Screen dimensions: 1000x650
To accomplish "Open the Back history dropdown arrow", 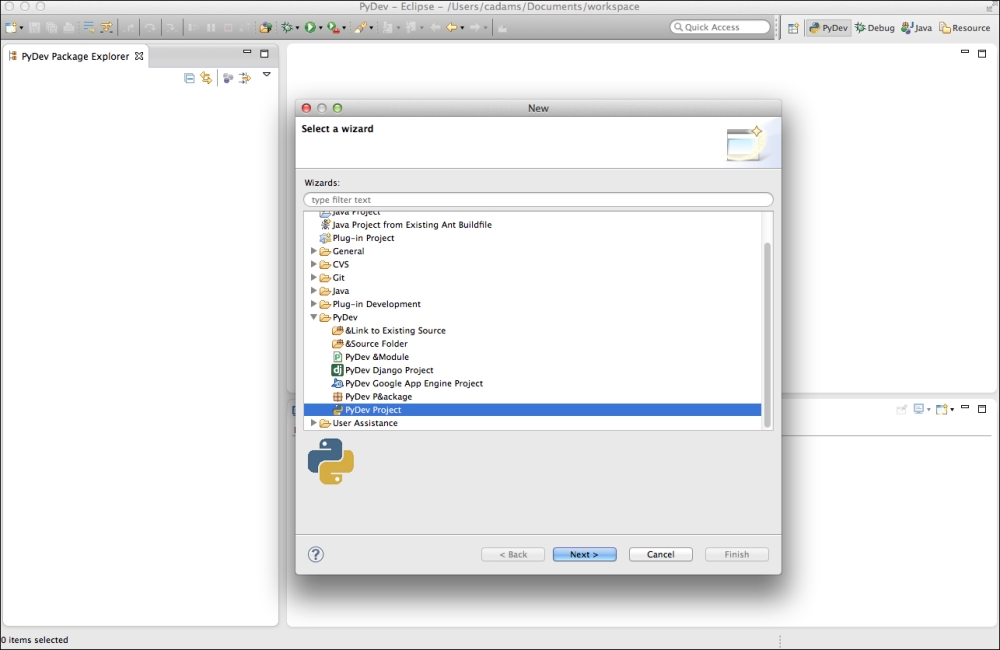I will point(462,28).
